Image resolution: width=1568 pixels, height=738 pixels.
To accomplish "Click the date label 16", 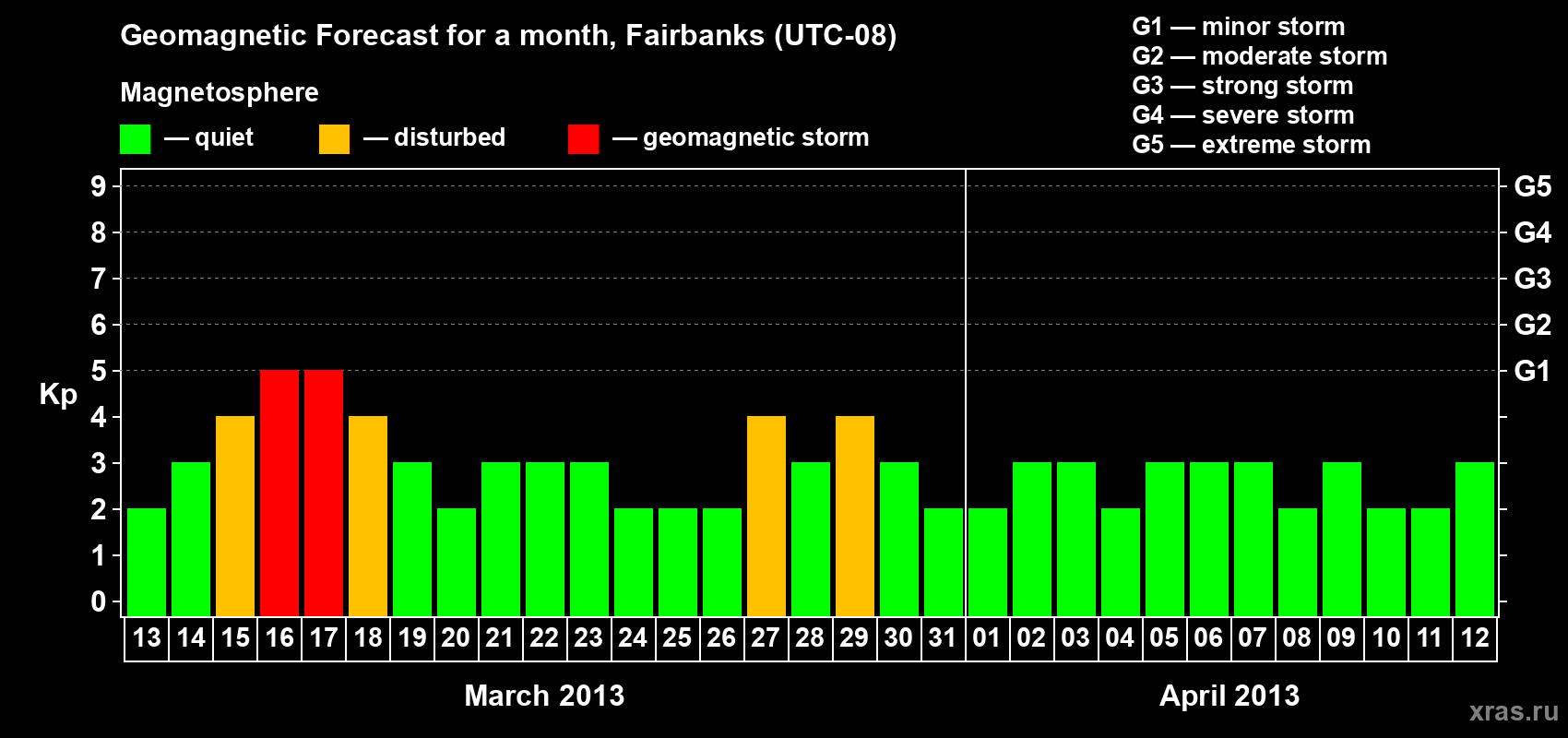I will point(279,638).
